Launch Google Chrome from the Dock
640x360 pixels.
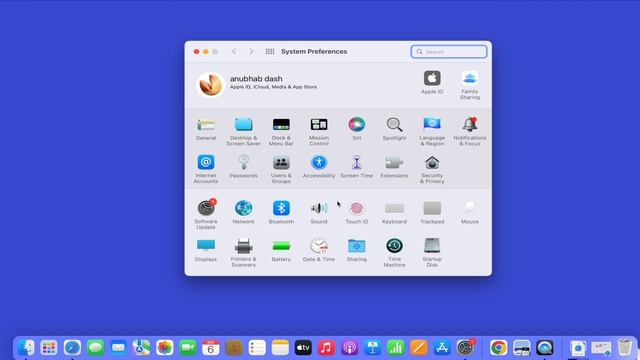tap(498, 347)
